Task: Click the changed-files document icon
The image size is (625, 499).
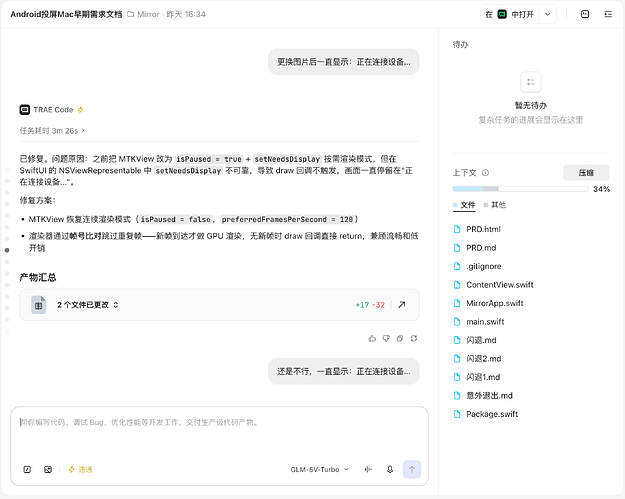Action: pyautogui.click(x=39, y=305)
